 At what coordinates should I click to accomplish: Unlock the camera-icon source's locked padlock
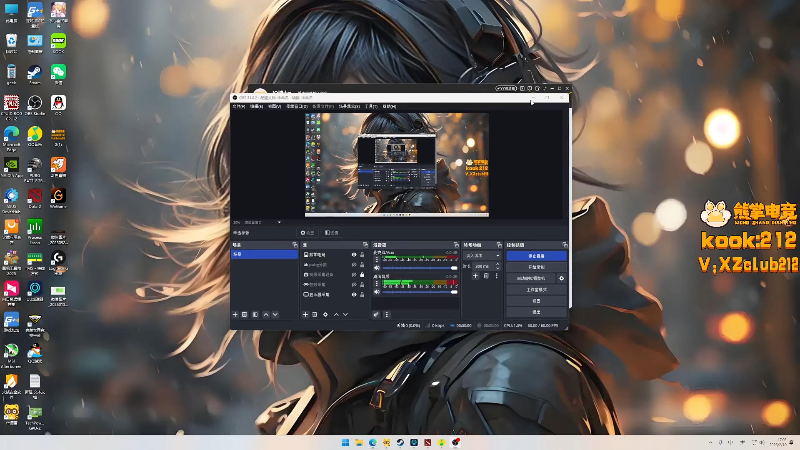pos(362,274)
